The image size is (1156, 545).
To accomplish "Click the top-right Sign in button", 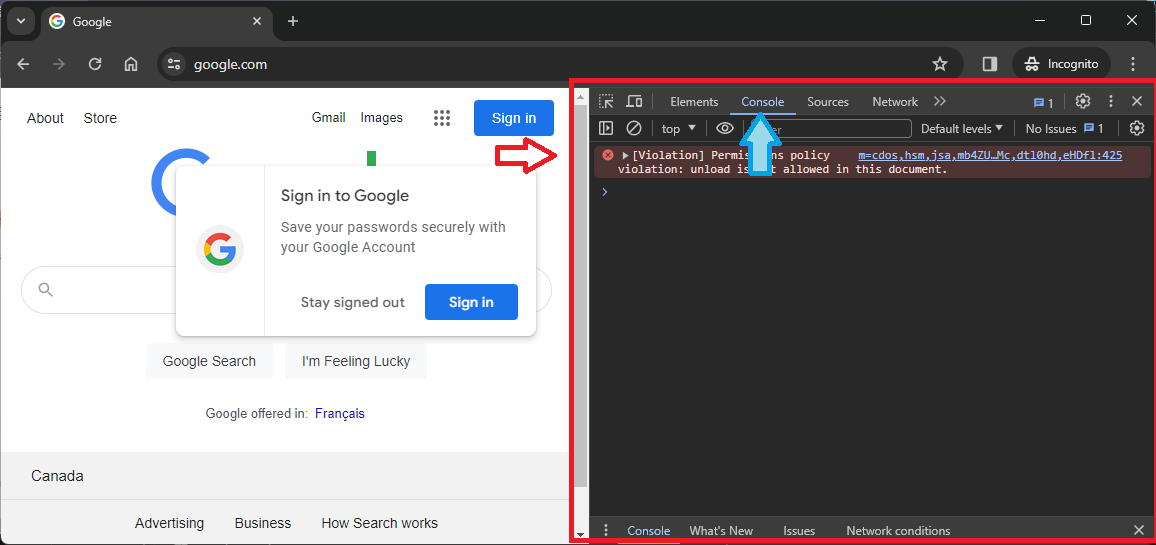I will pyautogui.click(x=514, y=118).
